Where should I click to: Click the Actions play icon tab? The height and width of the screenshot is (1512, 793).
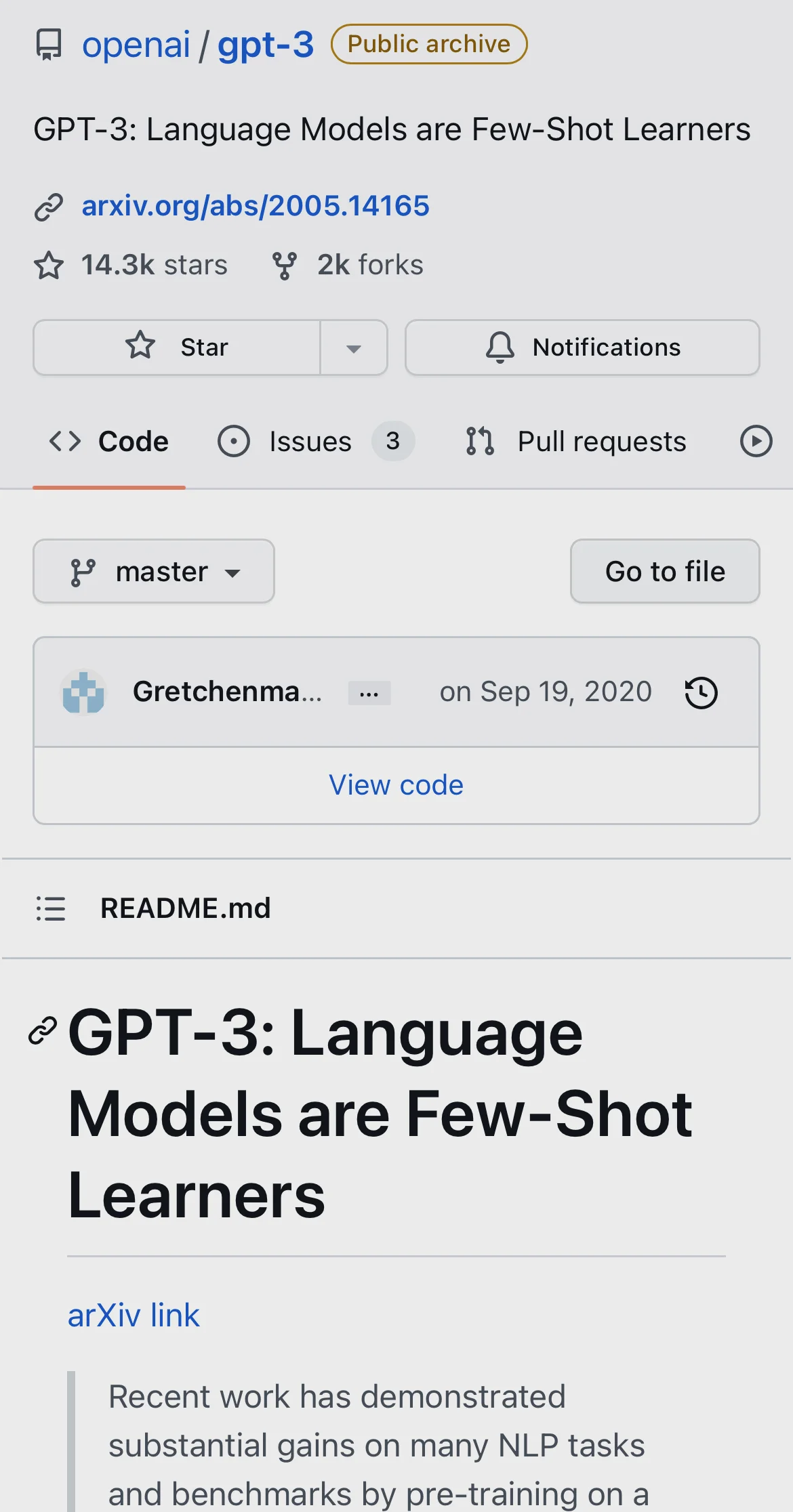756,442
